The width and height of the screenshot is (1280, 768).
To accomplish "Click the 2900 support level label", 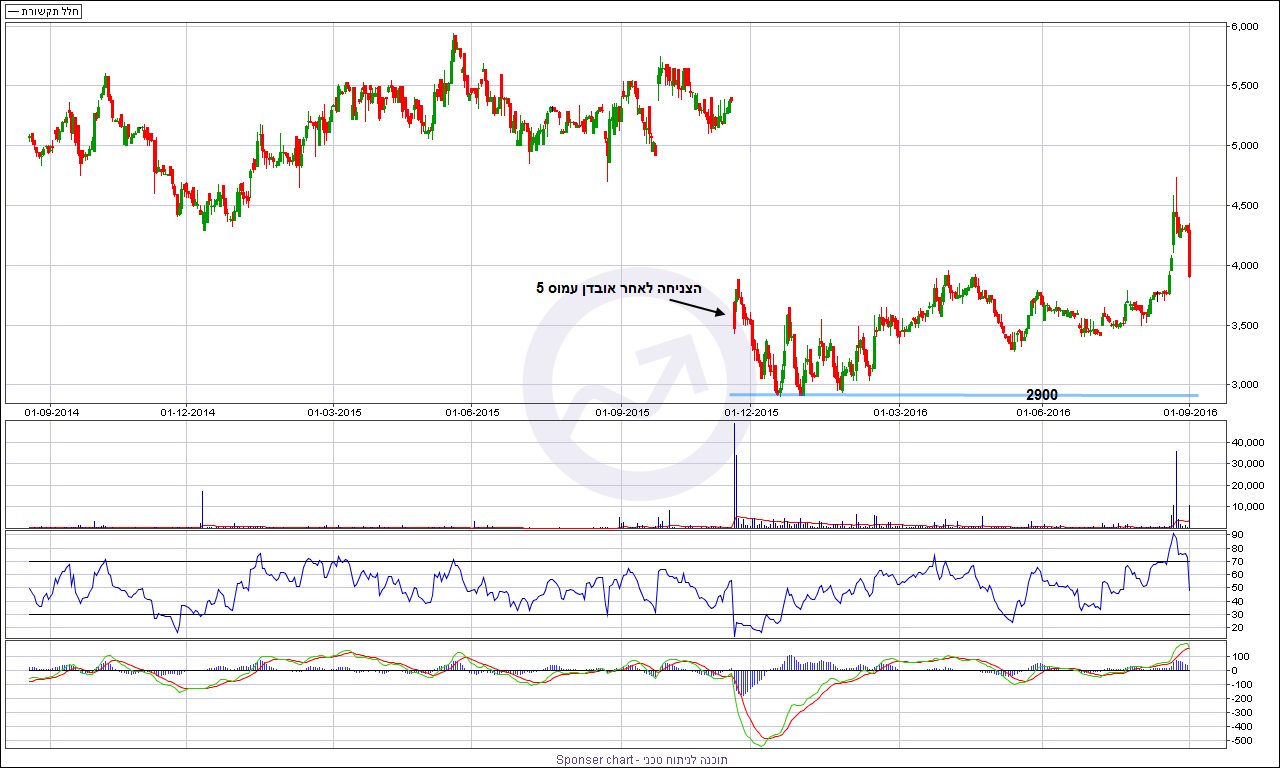I will tap(1042, 395).
